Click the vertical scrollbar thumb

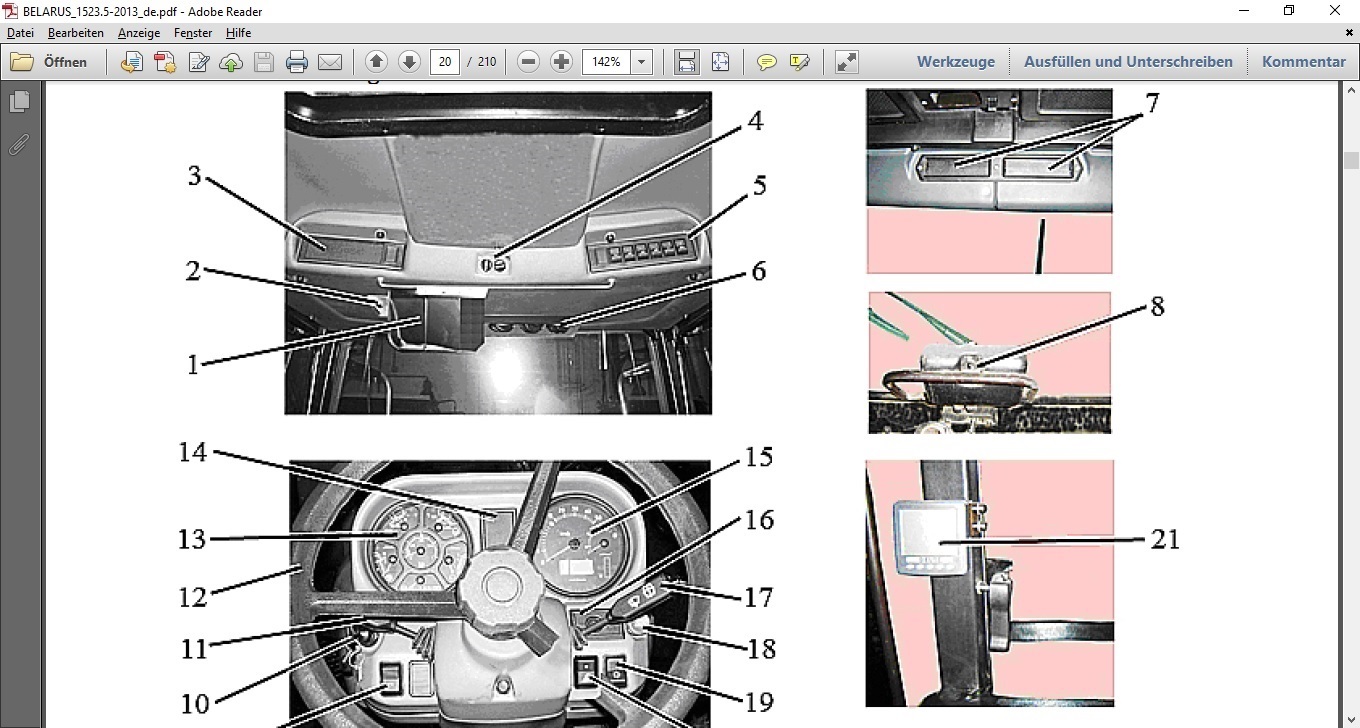[x=1351, y=160]
